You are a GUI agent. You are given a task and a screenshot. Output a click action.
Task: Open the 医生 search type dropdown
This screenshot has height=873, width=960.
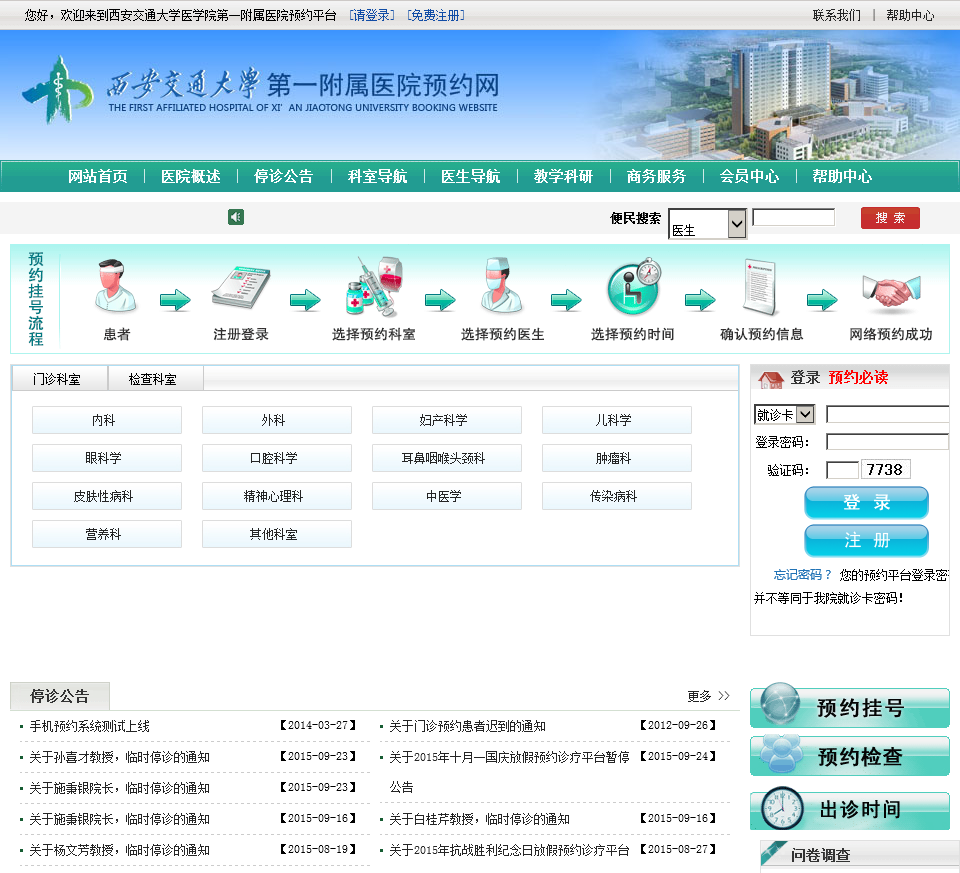pyautogui.click(x=707, y=223)
